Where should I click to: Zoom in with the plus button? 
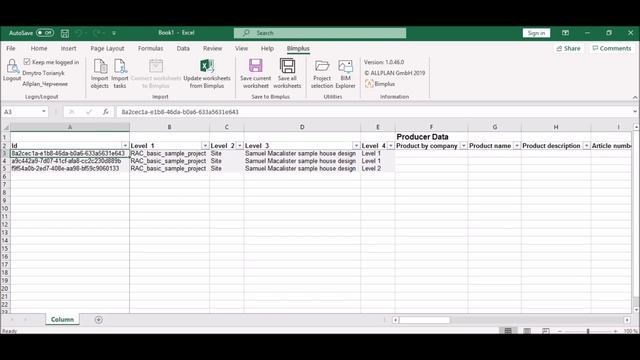tap(616, 331)
